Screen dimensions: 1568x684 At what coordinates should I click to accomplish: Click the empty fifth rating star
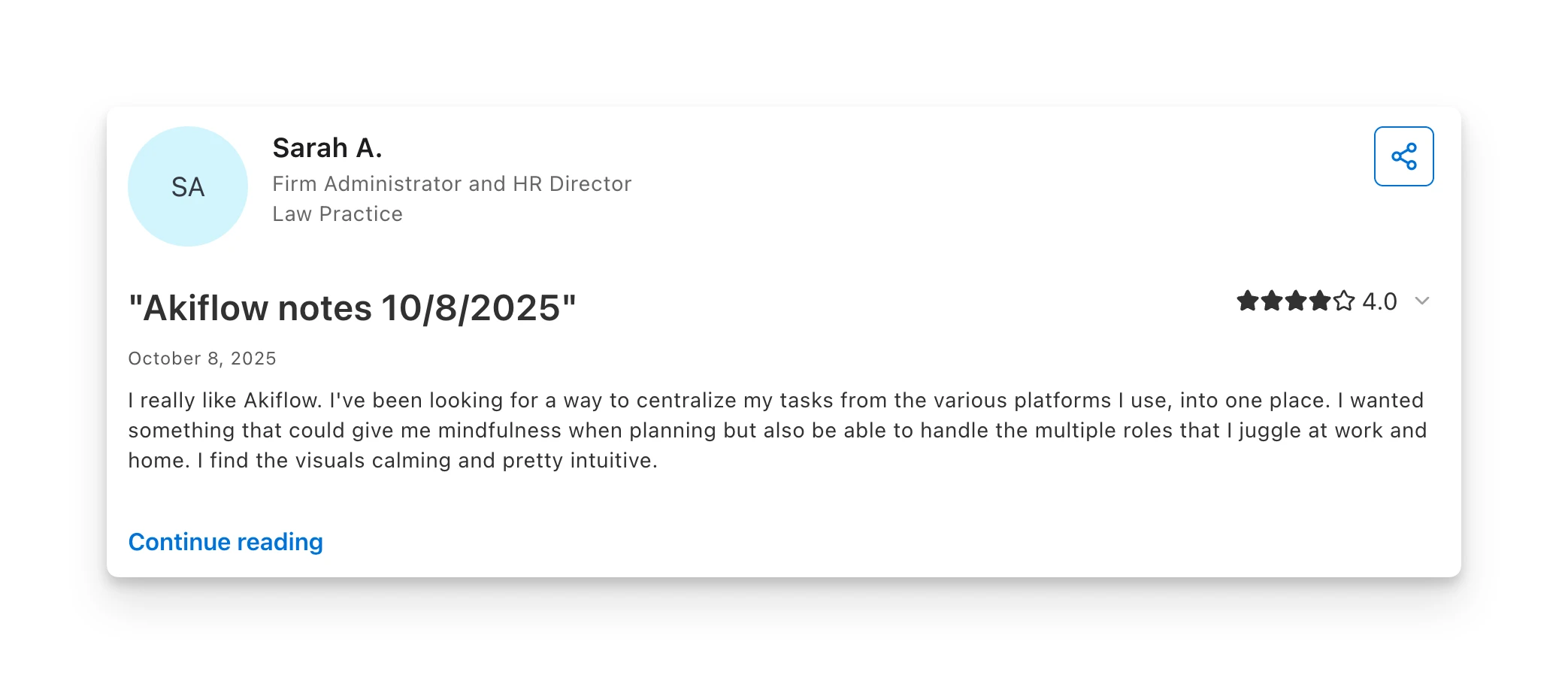(1344, 301)
